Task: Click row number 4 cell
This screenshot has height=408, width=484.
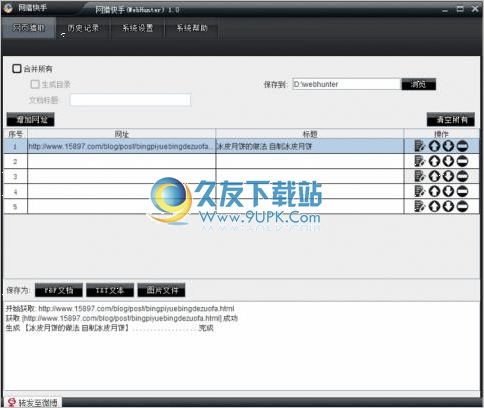Action: click(15, 192)
